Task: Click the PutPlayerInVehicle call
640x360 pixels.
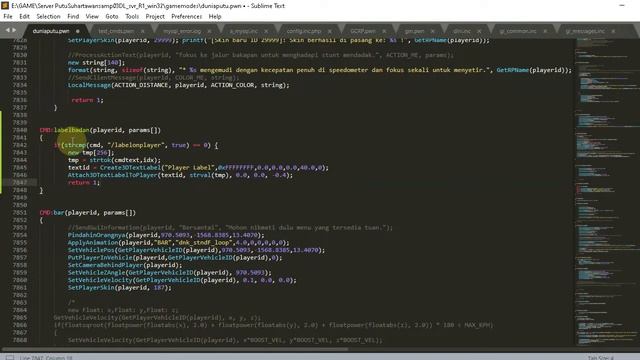Action: (x=100, y=258)
